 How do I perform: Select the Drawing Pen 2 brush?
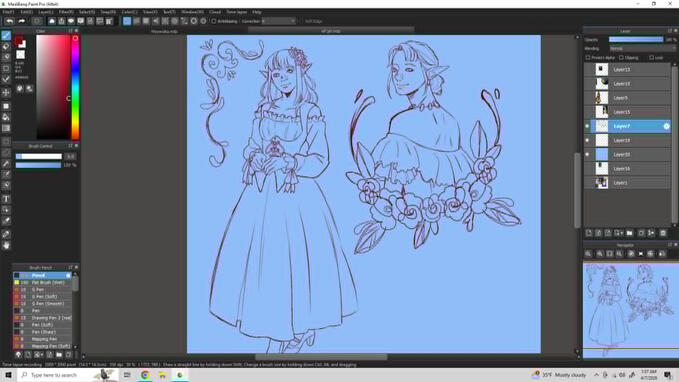(x=42, y=318)
